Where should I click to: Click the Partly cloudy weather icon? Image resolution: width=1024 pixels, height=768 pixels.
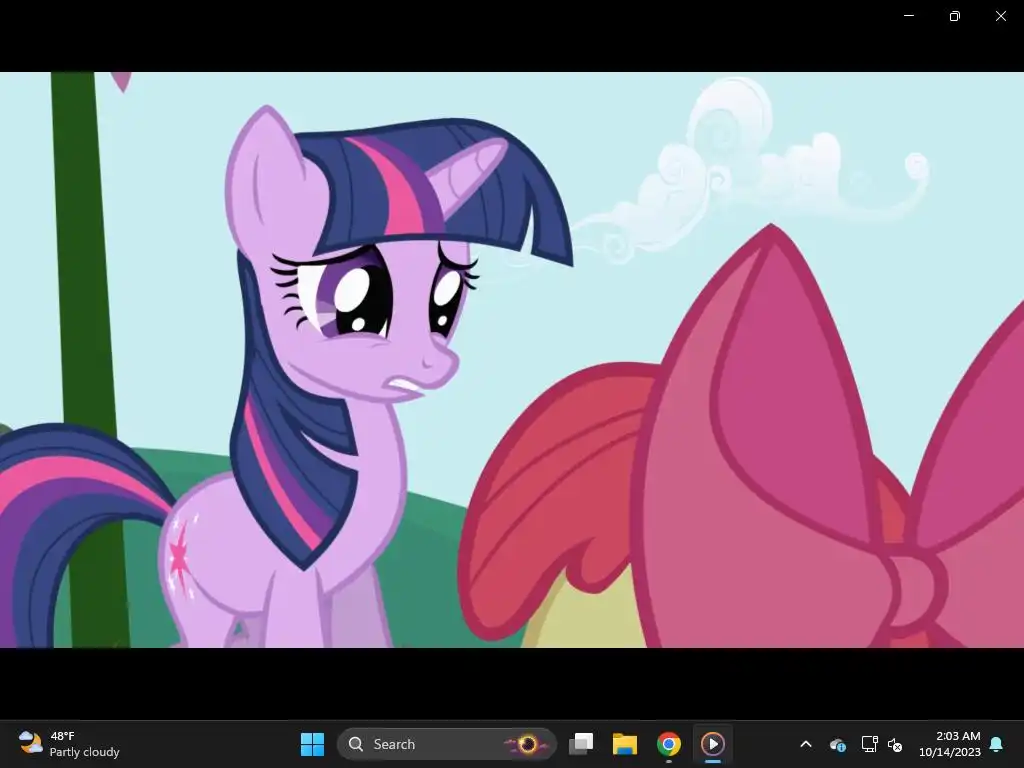(30, 743)
